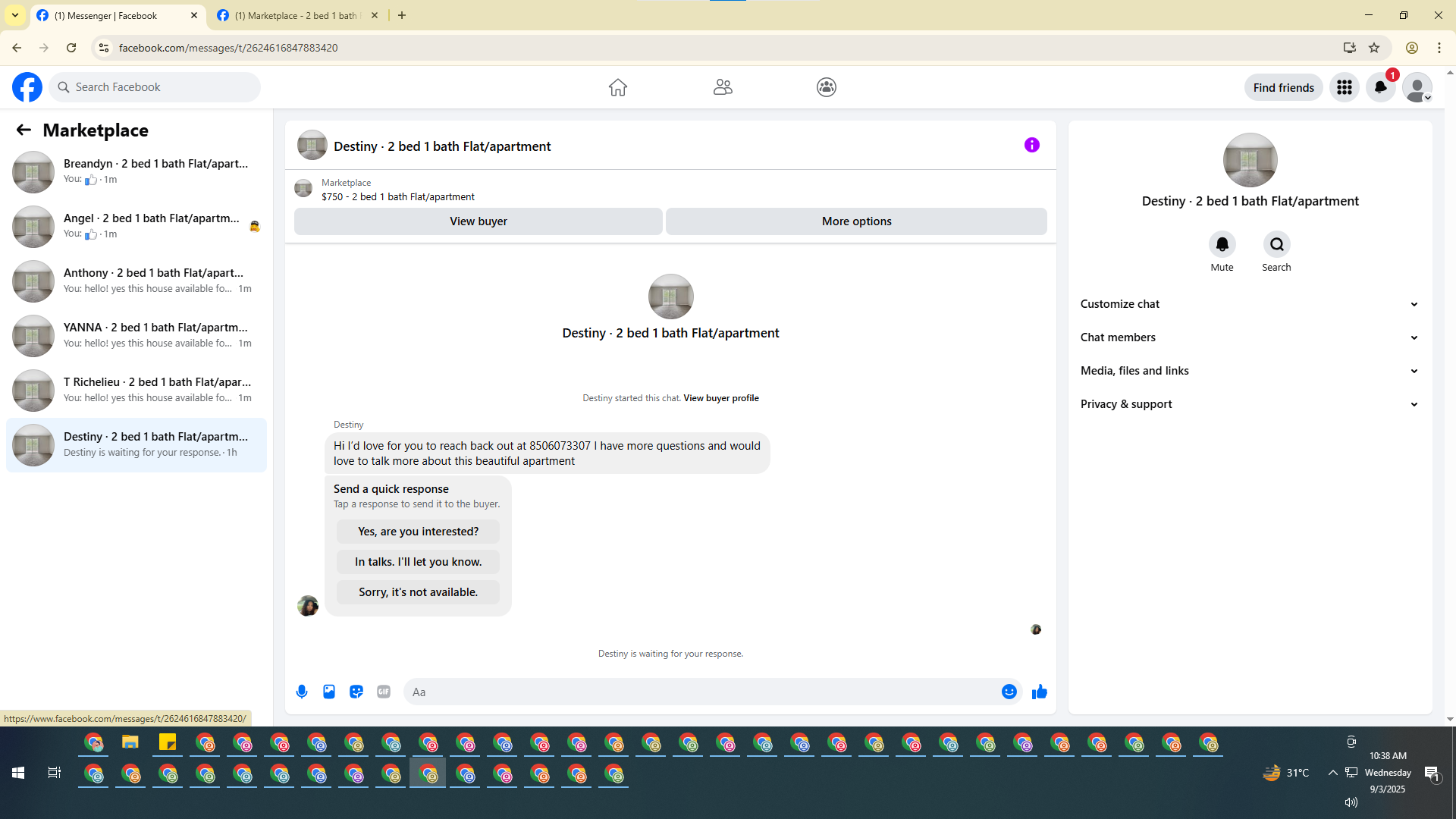Open the Facebook logo home link
This screenshot has height=819, width=1456.
[27, 87]
